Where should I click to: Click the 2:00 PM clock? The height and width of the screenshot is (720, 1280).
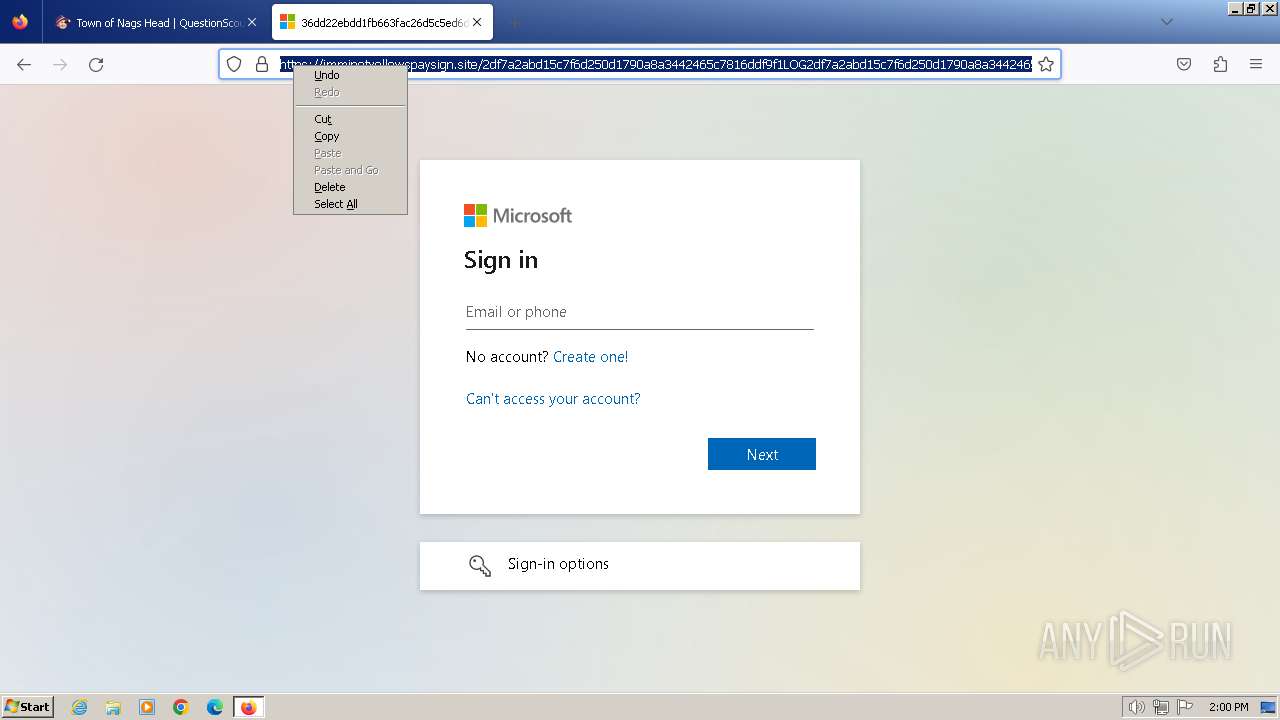pos(1229,707)
